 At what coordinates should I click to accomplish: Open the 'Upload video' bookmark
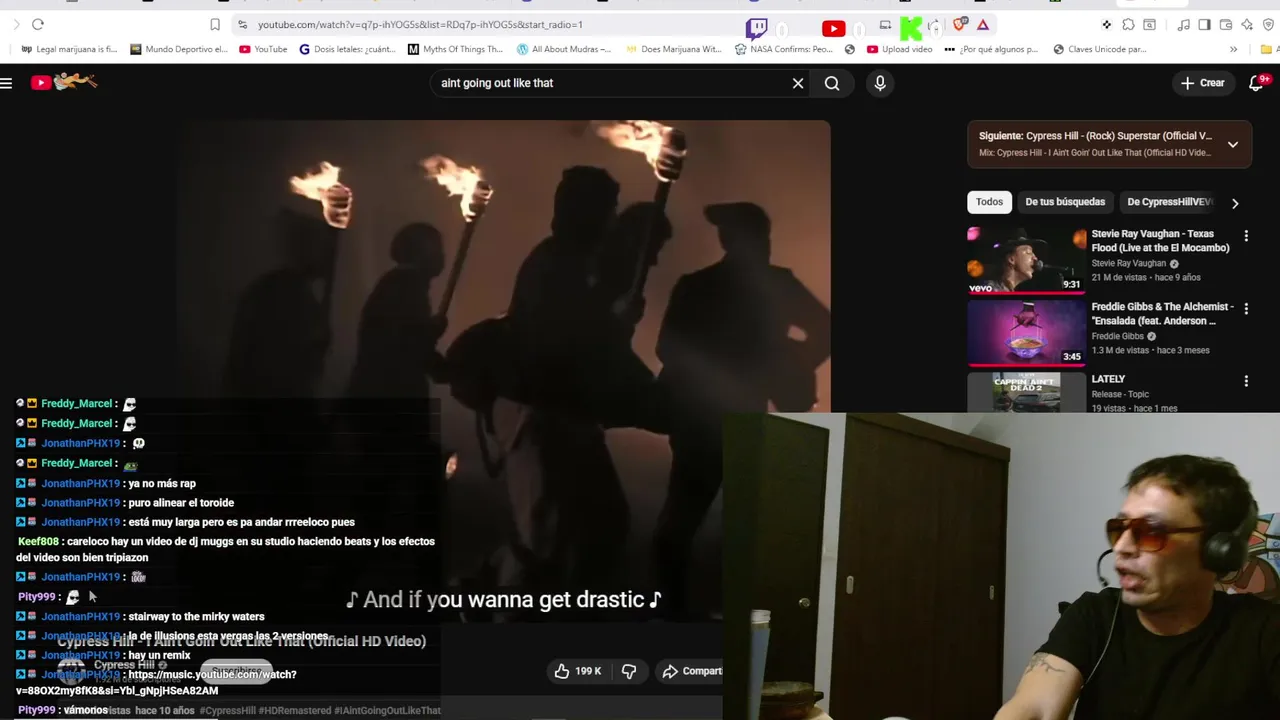point(900,49)
